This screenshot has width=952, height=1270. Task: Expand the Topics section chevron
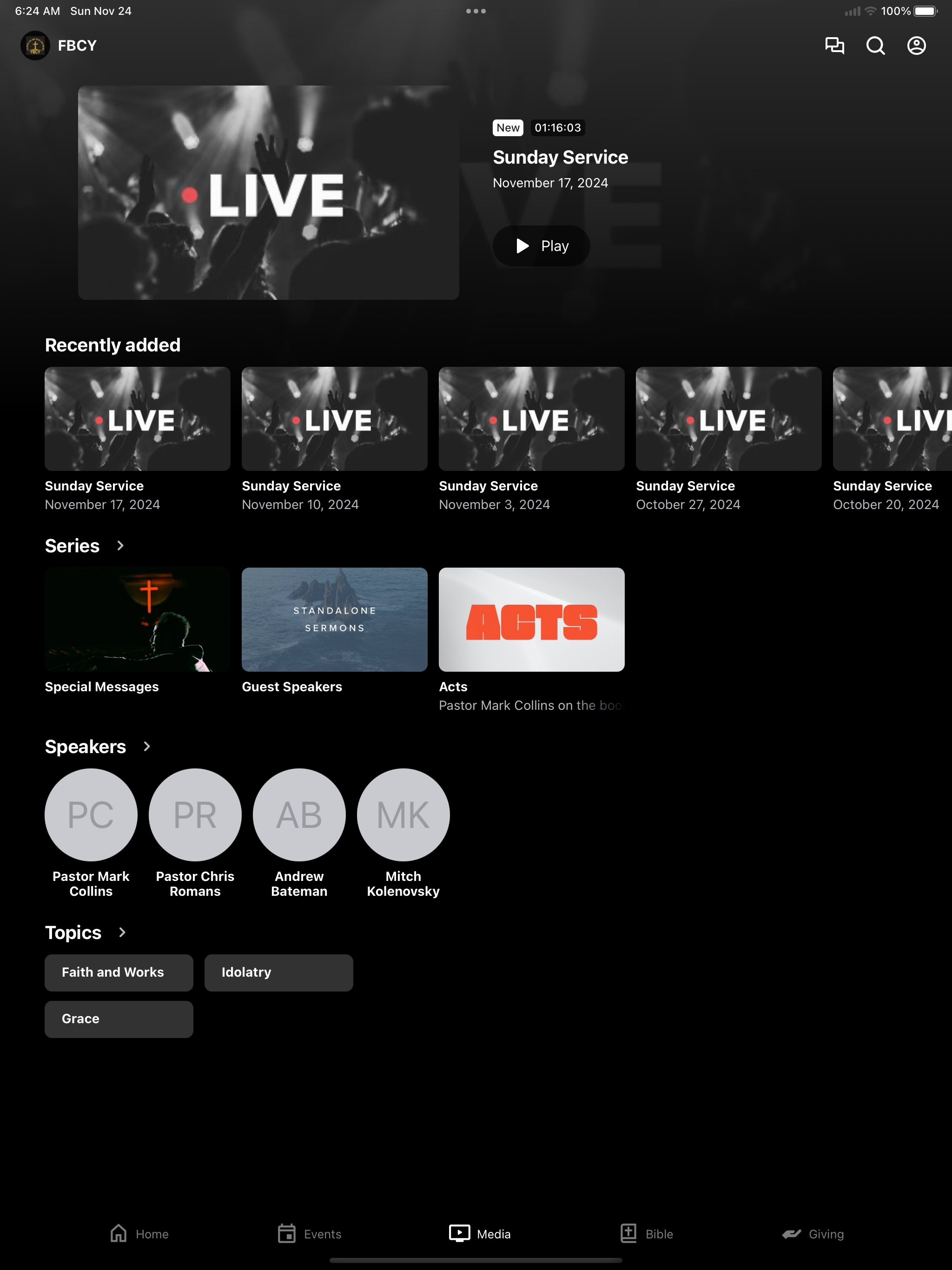point(122,933)
